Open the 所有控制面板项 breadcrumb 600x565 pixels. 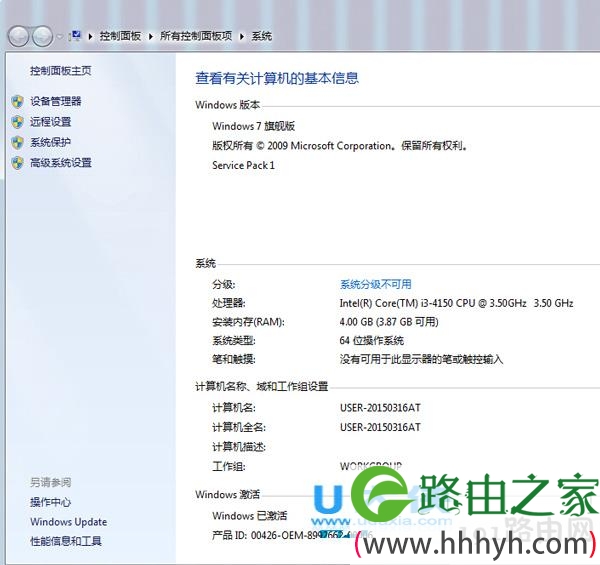tap(196, 36)
